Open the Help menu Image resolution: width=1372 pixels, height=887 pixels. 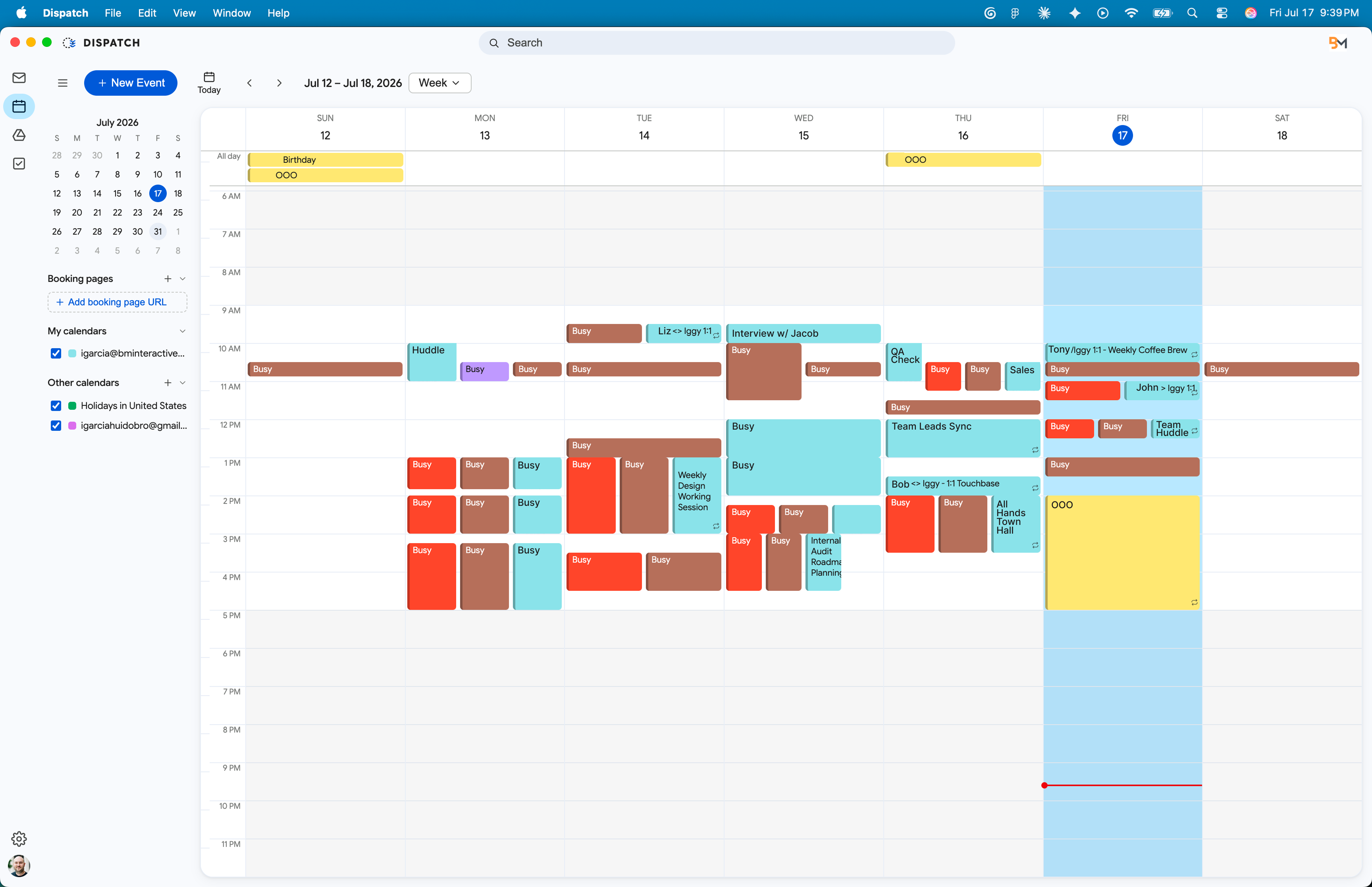[278, 13]
